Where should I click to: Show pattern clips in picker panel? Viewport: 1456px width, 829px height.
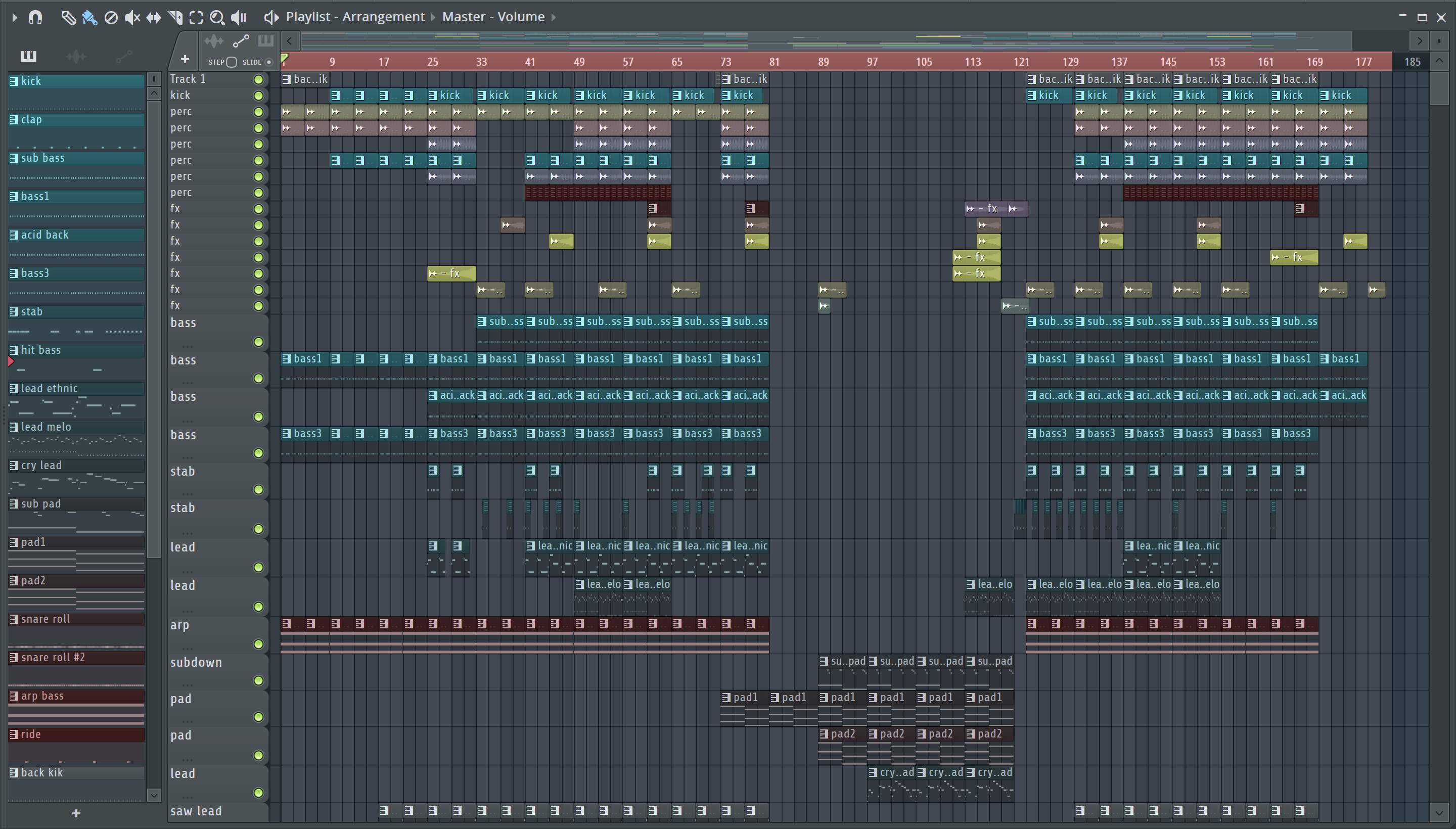click(x=28, y=56)
